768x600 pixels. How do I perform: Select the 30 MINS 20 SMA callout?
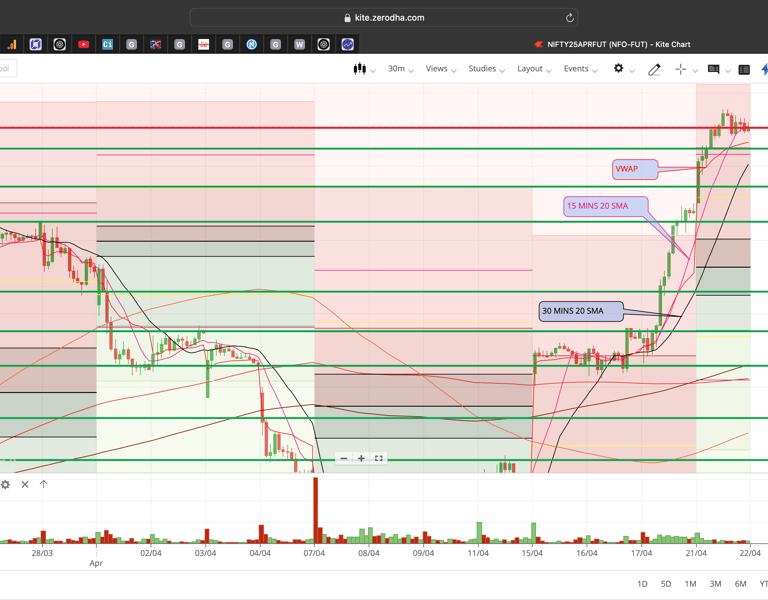coord(581,311)
